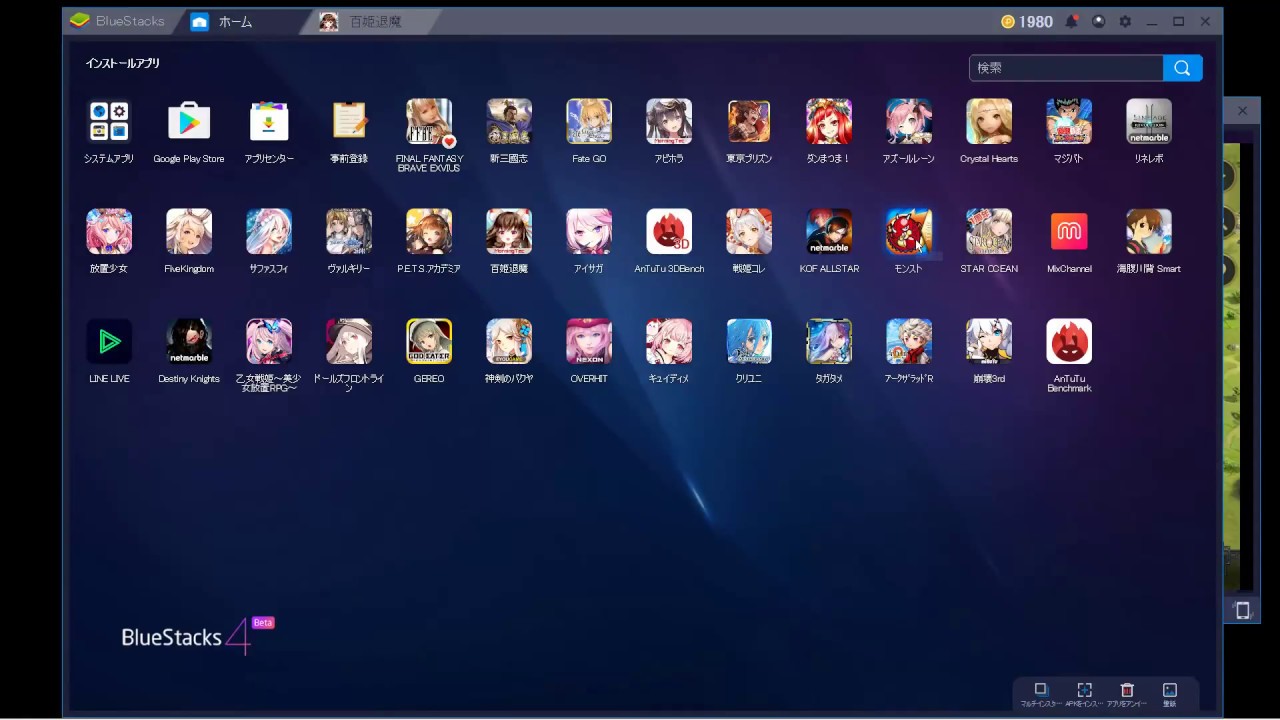This screenshot has width=1280, height=720.
Task: Launch P.E.T.S.アカデミア
Action: tap(429, 231)
